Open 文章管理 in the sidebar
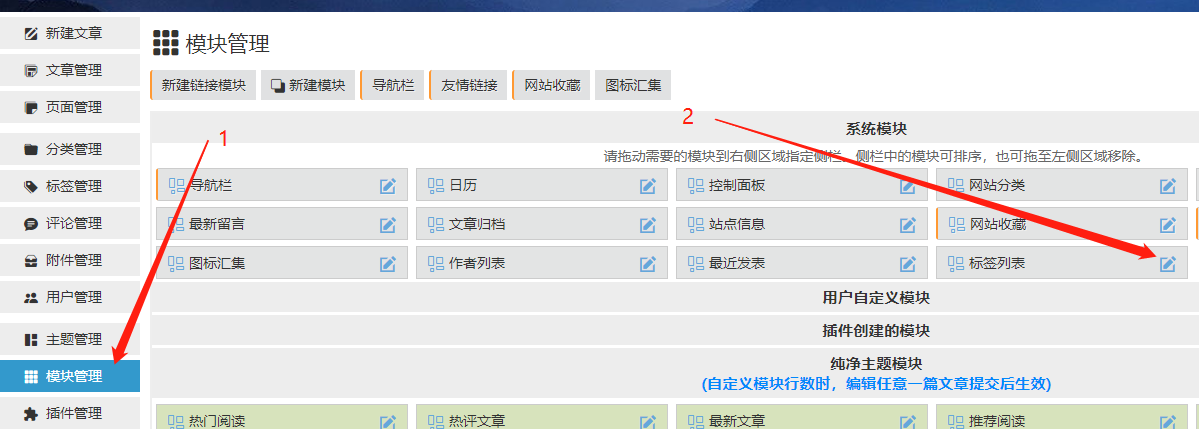1199x429 pixels. point(70,70)
